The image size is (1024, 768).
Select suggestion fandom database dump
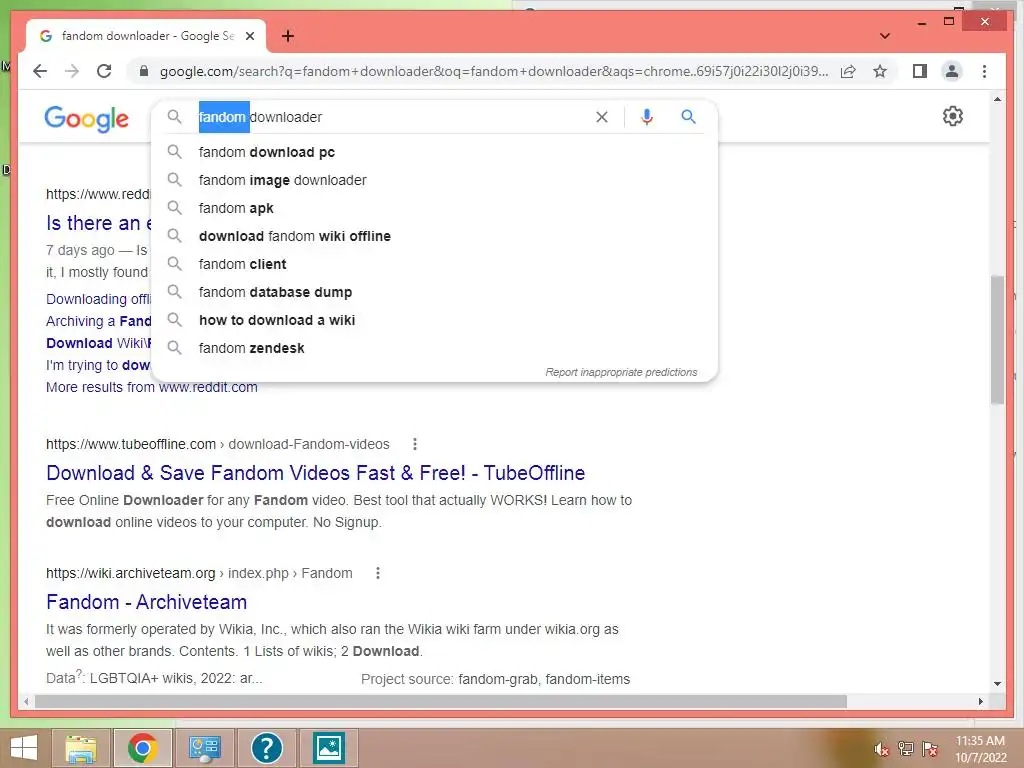pos(434,293)
